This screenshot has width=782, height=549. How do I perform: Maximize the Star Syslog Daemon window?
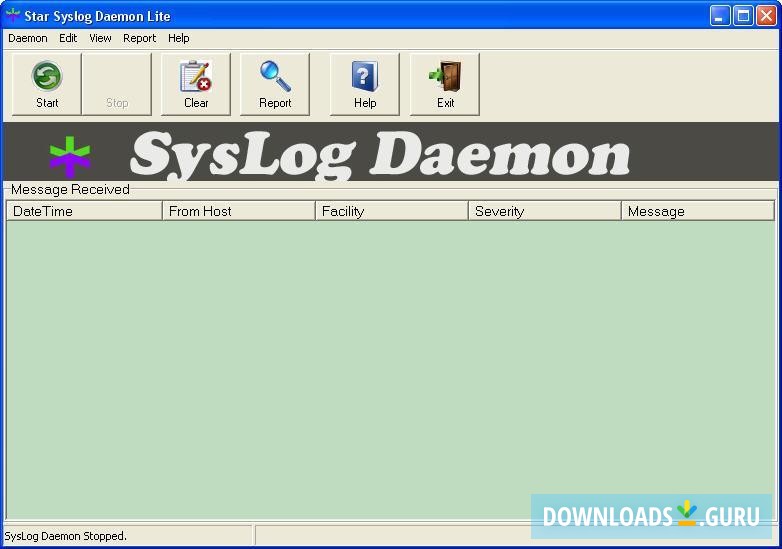[743, 16]
